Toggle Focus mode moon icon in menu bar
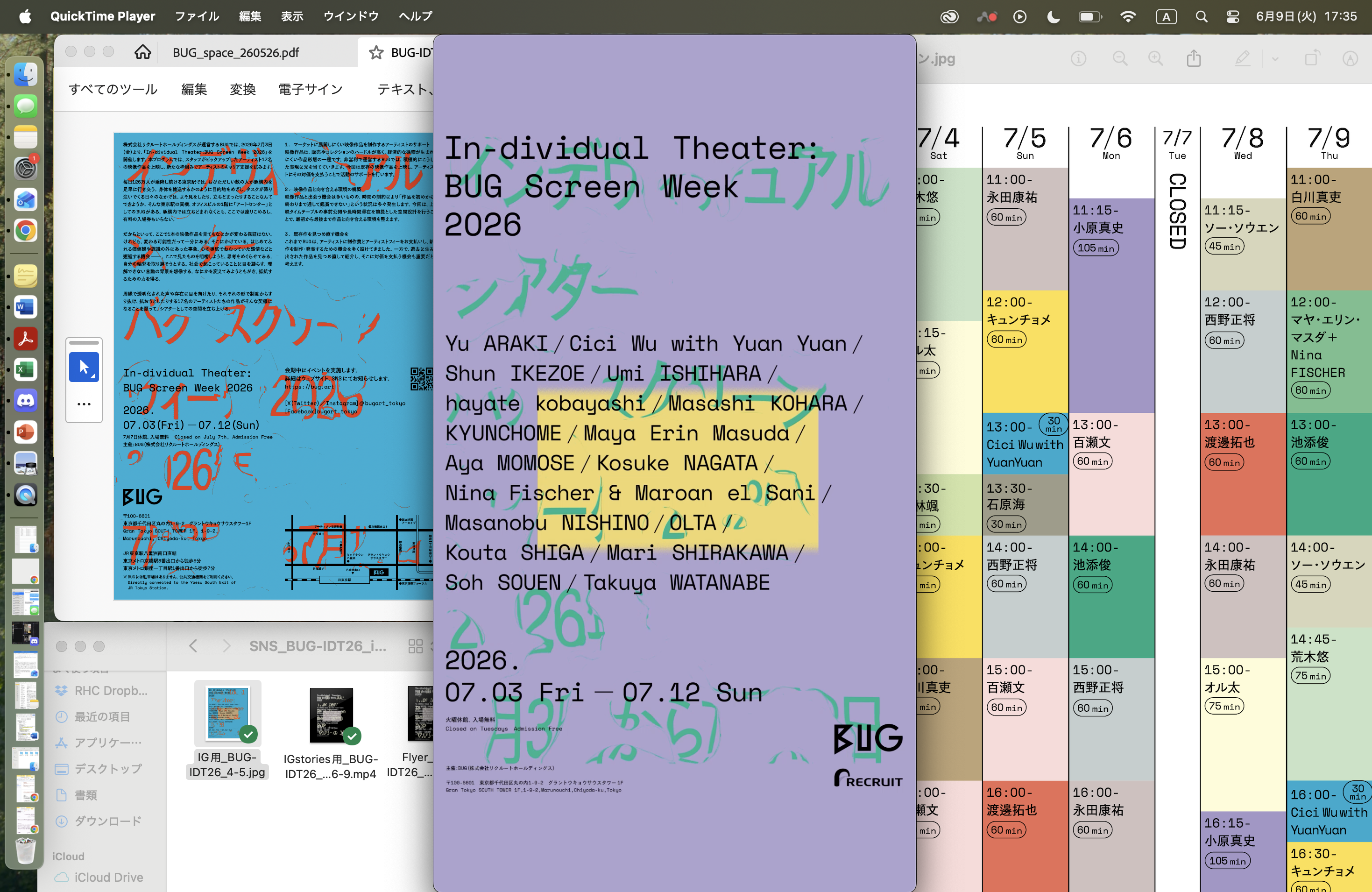Image resolution: width=1372 pixels, height=892 pixels. click(x=1053, y=16)
